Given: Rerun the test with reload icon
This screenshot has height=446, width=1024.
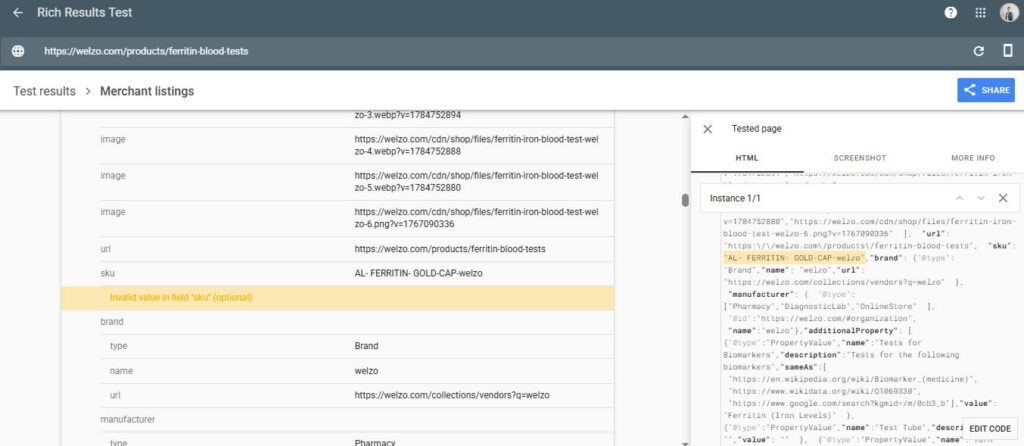Looking at the screenshot, I should pyautogui.click(x=978, y=51).
